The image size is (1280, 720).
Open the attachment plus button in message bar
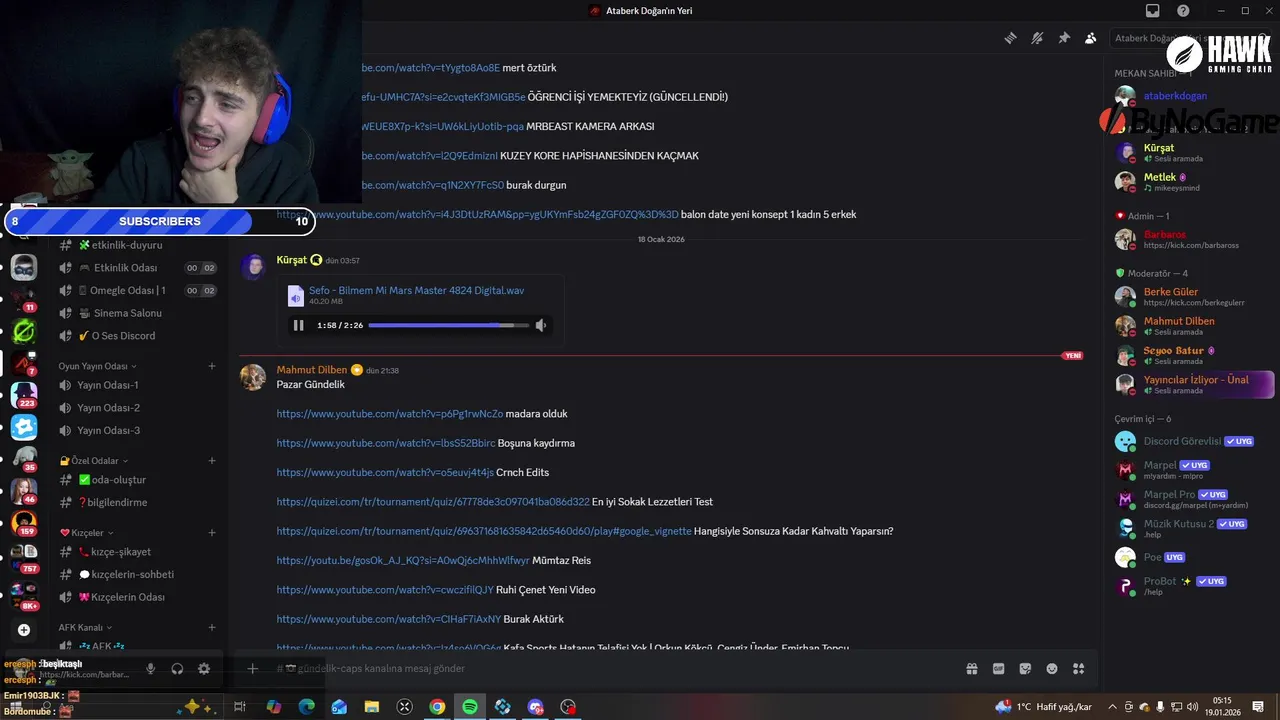coord(253,669)
